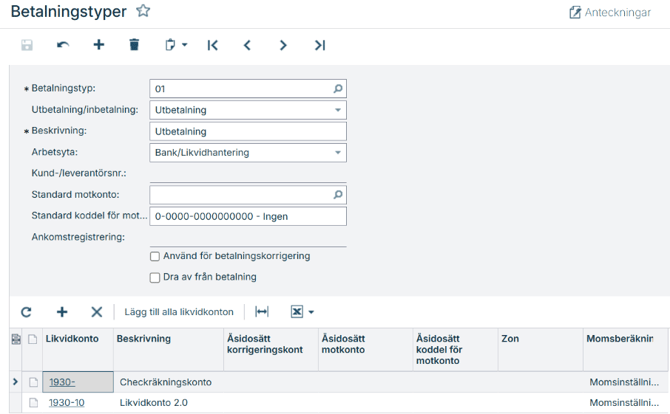Click Åsidosätt korrigeringskont column header

(271, 349)
